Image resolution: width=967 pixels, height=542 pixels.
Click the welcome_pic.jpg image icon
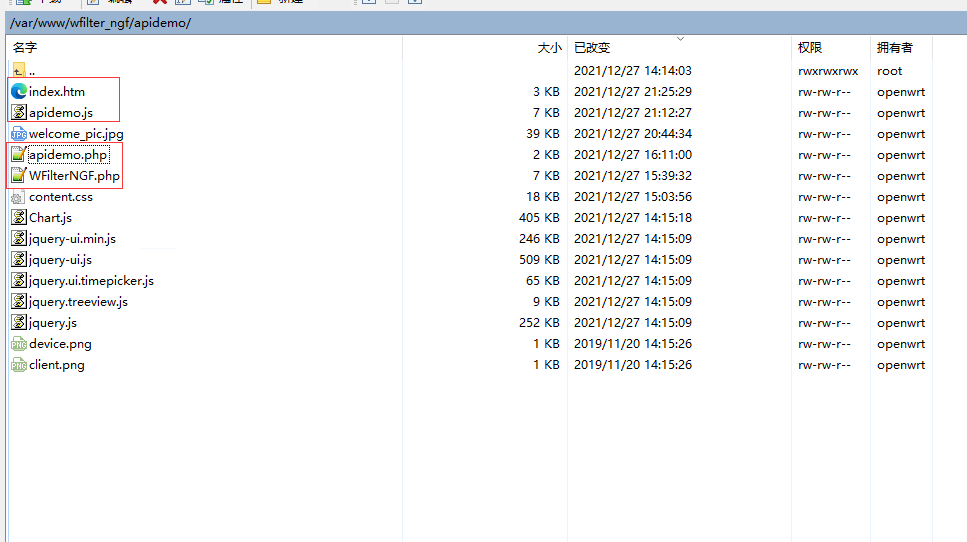point(18,134)
